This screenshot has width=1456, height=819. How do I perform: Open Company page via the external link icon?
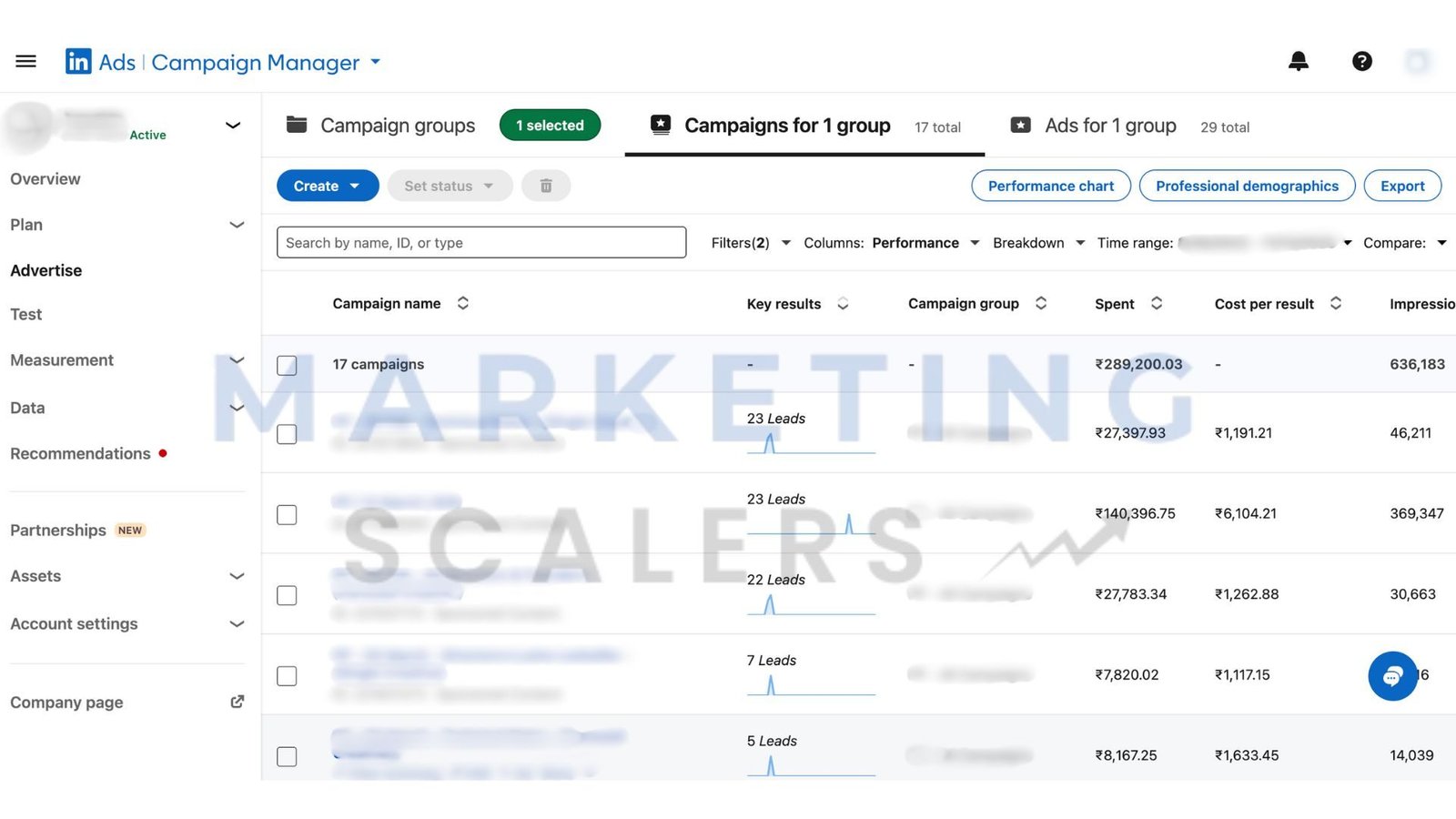point(237,702)
